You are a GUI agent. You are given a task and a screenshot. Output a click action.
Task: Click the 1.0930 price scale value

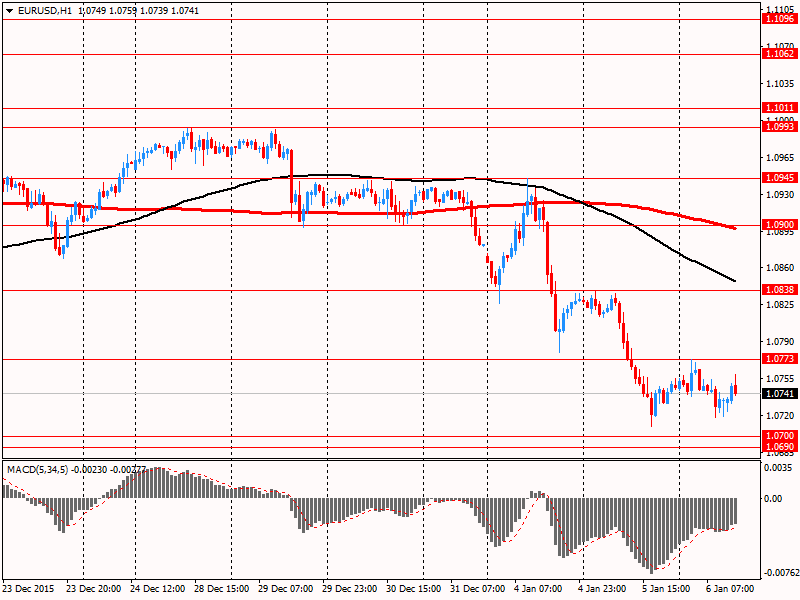coord(780,194)
